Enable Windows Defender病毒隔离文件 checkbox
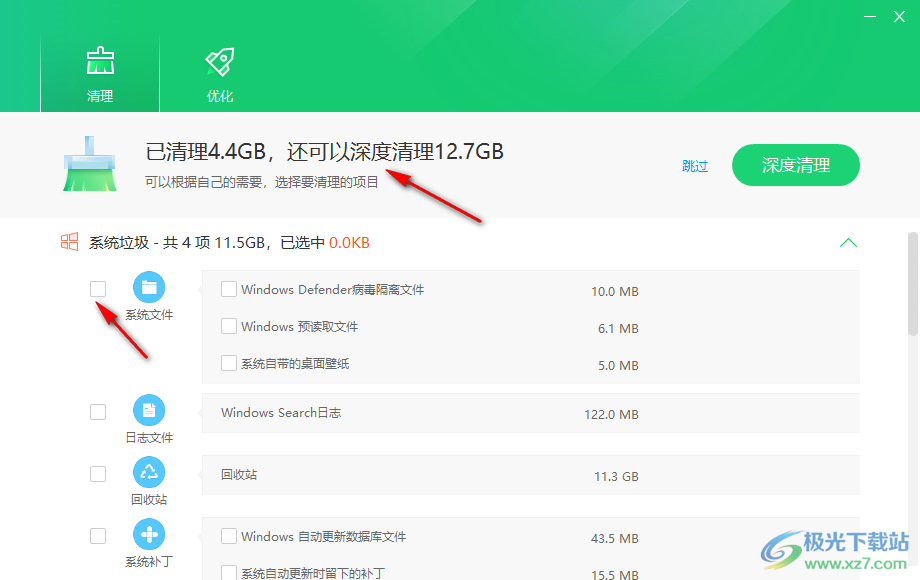 point(229,289)
